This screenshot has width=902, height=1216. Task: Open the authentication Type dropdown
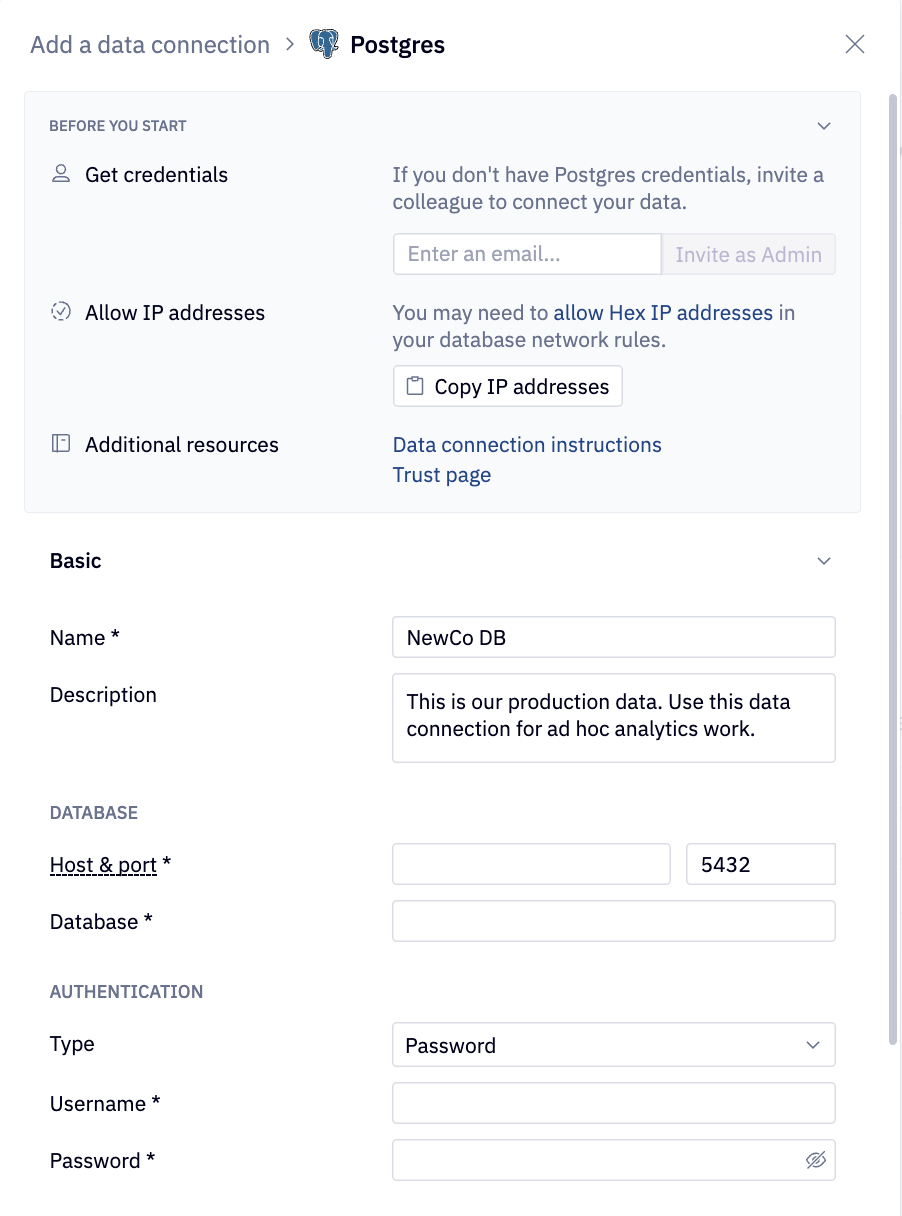(613, 1045)
